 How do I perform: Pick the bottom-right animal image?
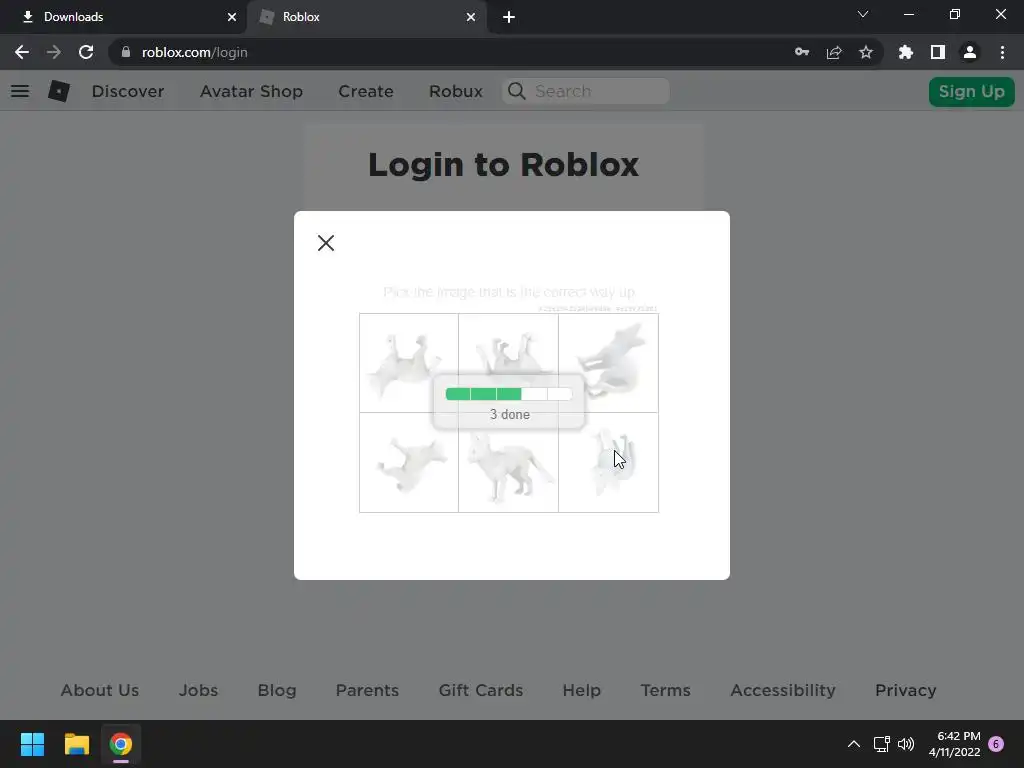608,462
